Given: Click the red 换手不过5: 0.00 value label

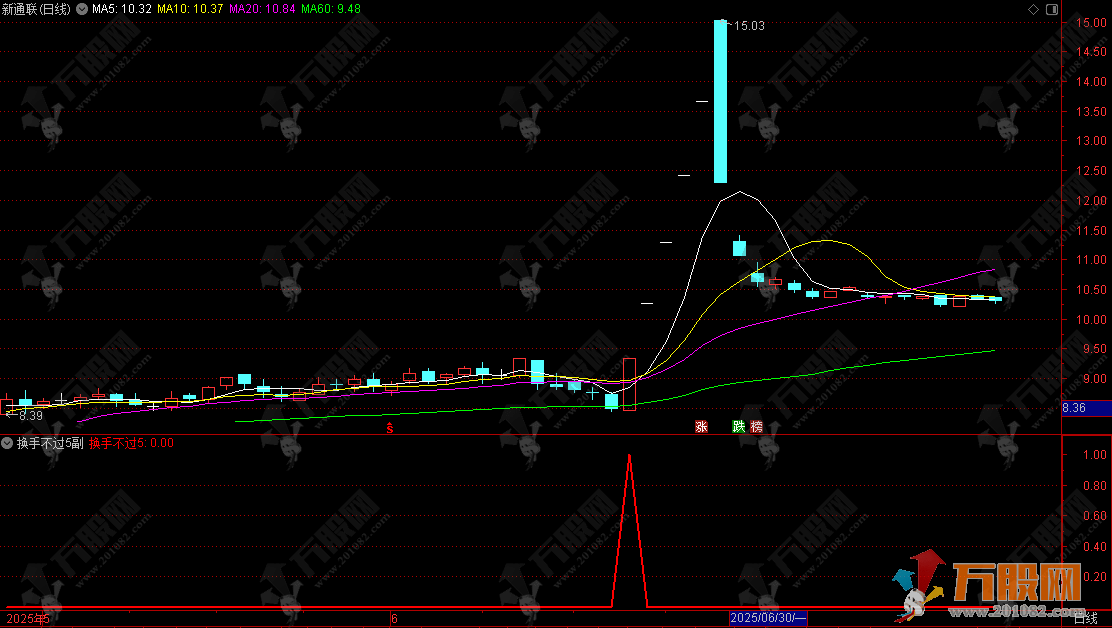Looking at the screenshot, I should (131, 443).
